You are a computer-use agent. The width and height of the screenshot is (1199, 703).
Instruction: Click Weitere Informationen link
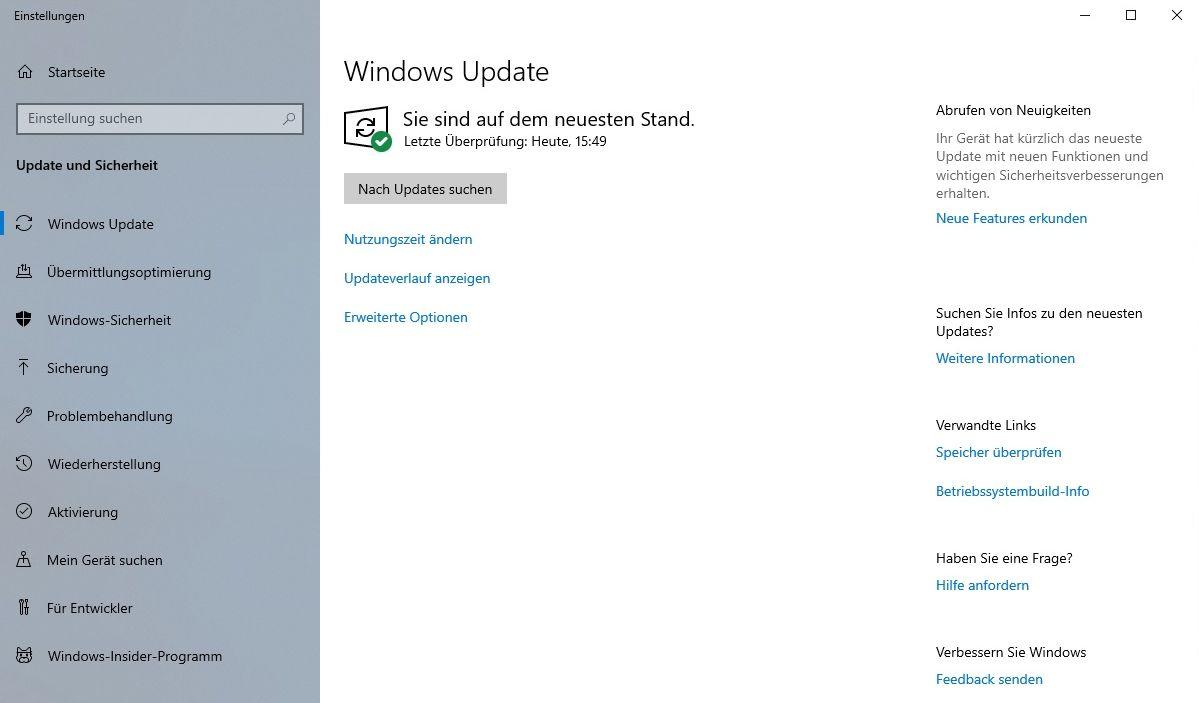[1006, 358]
